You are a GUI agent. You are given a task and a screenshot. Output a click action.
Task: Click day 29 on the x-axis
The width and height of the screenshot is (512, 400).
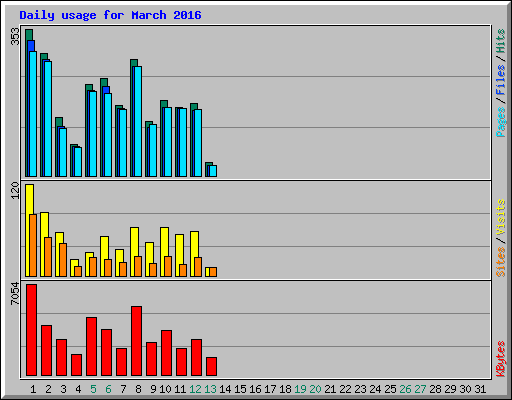(x=450, y=389)
